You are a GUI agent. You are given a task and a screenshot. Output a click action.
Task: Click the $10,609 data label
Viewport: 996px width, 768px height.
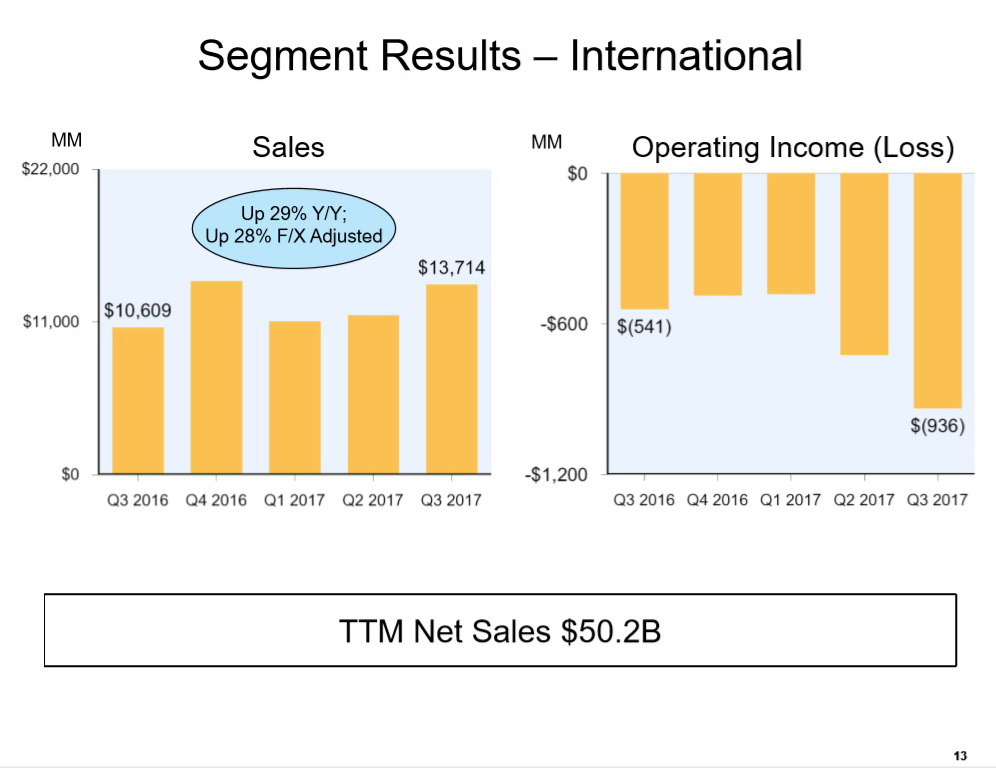[138, 311]
